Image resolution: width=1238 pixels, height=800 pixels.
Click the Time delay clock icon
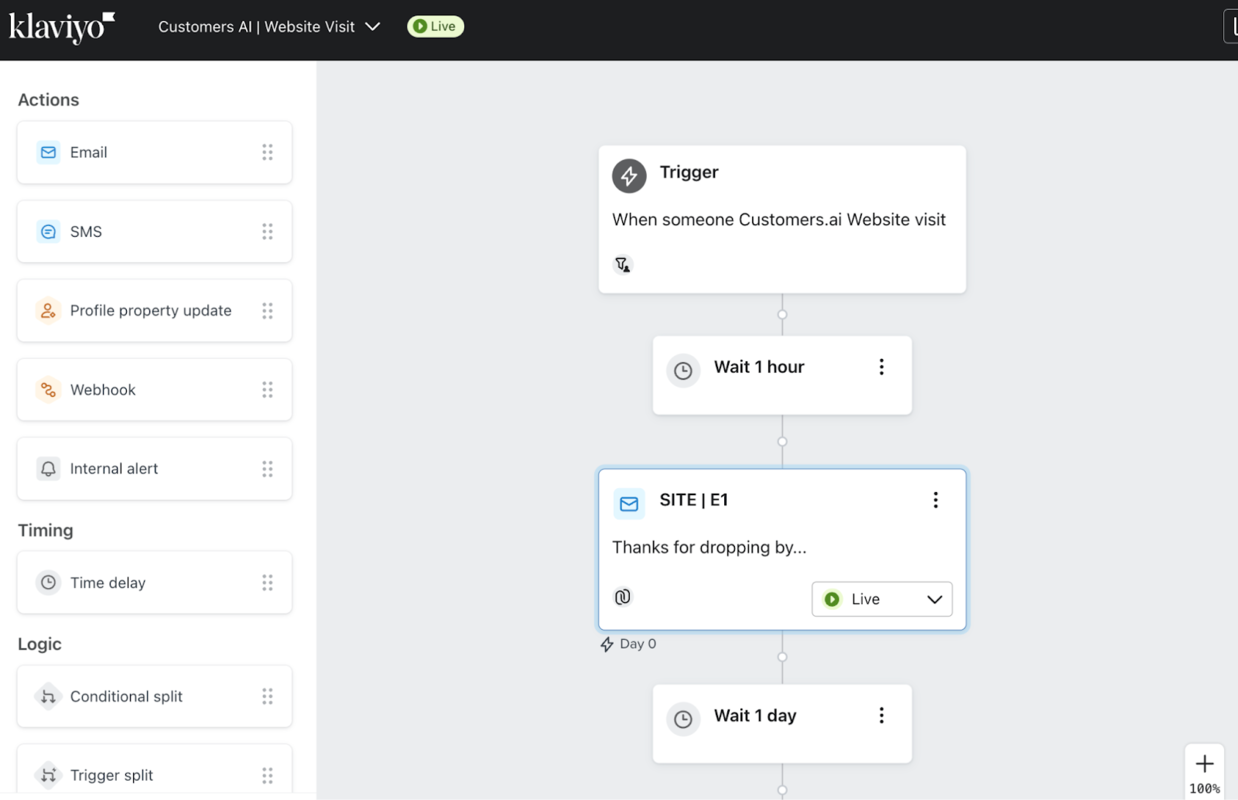48,581
